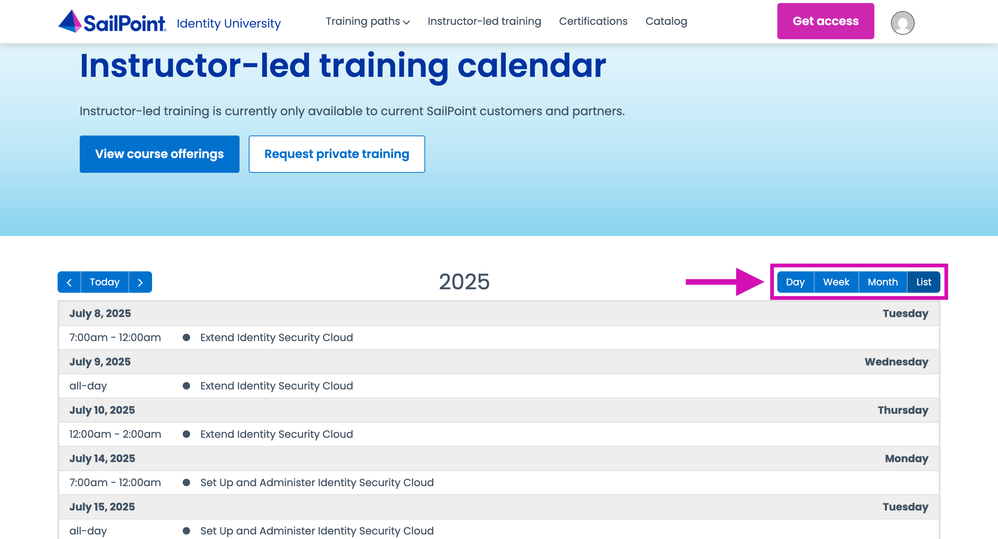Go to next calendar period arrow

coord(140,283)
